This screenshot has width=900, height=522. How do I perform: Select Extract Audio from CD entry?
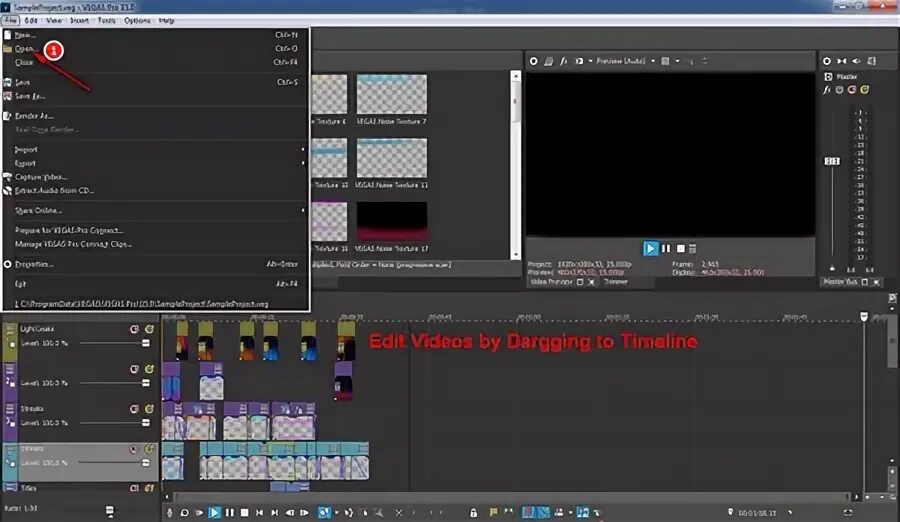click(x=155, y=191)
